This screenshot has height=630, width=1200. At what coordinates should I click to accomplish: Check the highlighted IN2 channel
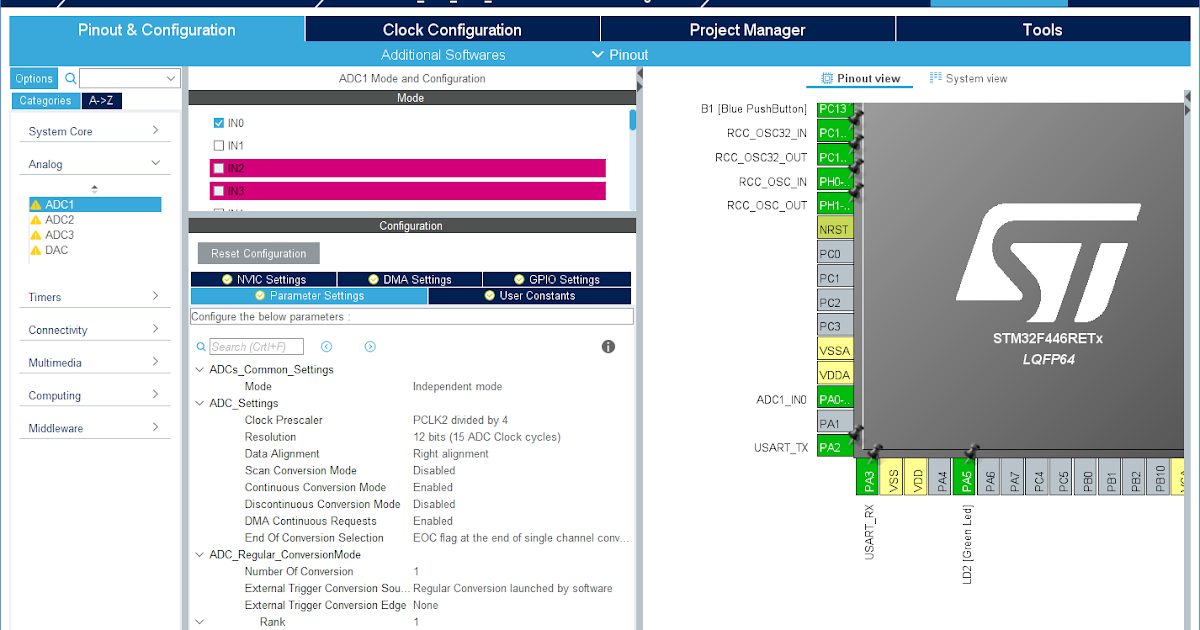coord(218,167)
